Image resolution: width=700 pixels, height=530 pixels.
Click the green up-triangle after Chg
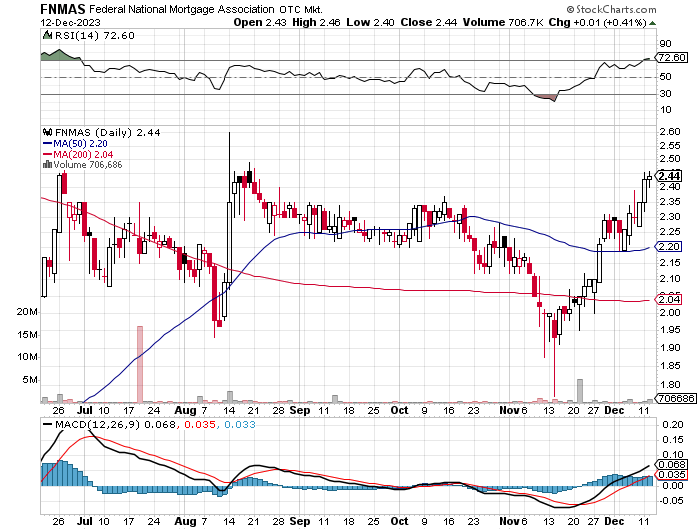pos(653,23)
